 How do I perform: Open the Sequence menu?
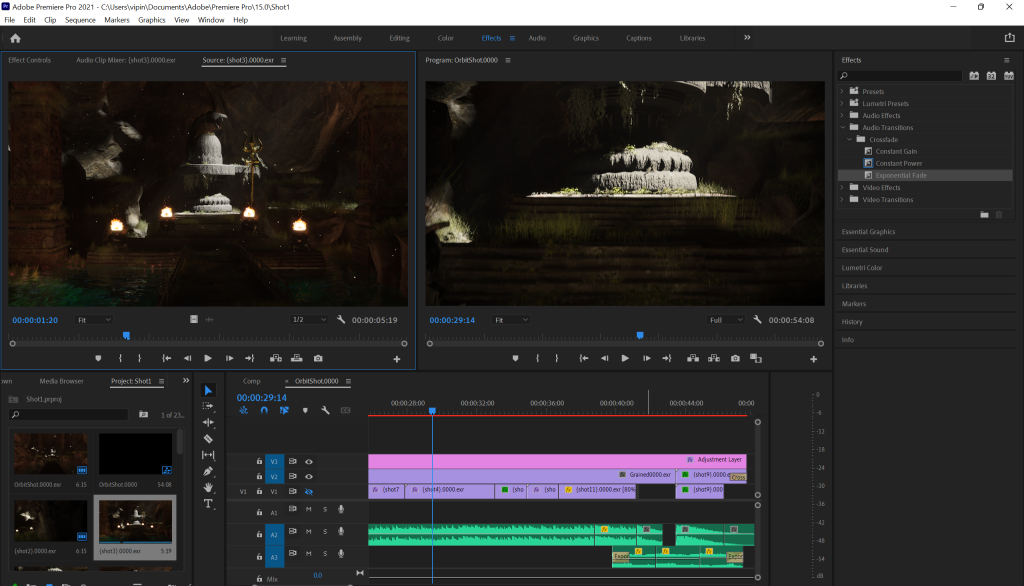pyautogui.click(x=80, y=20)
